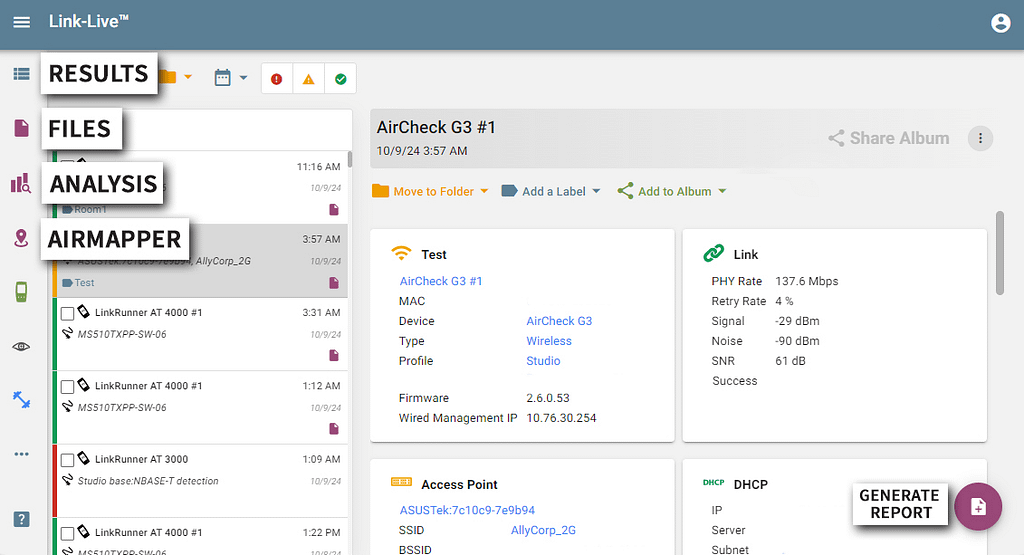The height and width of the screenshot is (555, 1024).
Task: Open the Files sidebar icon
Action: pos(21,128)
